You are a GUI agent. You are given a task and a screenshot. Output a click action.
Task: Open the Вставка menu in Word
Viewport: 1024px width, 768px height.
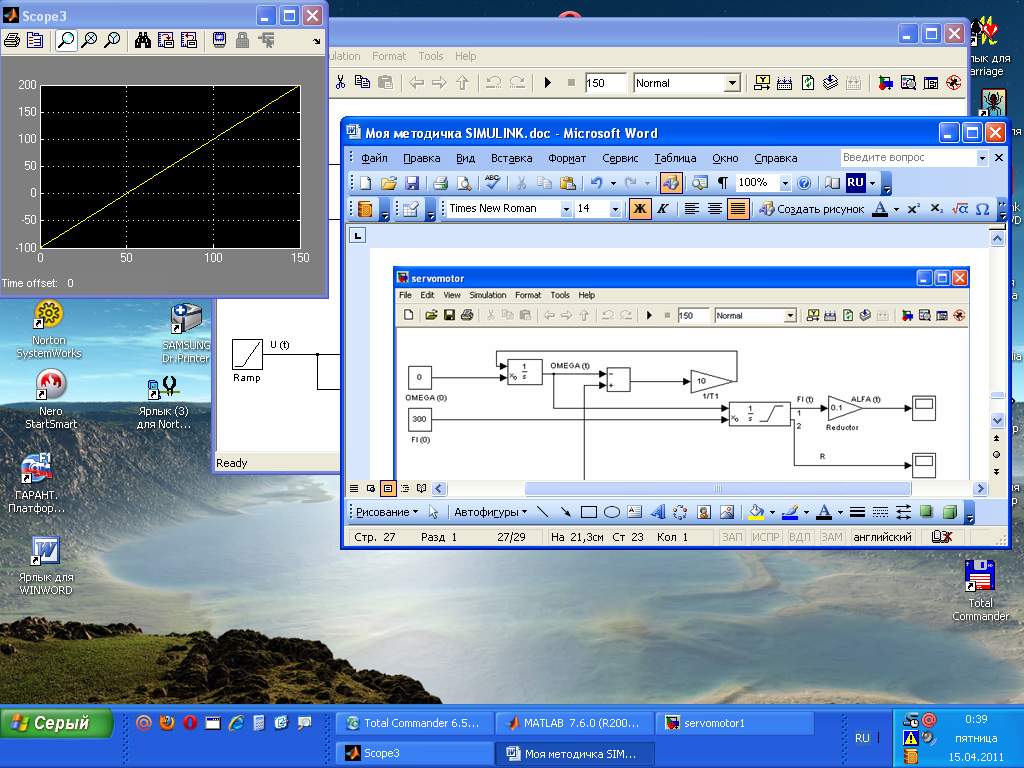511,158
